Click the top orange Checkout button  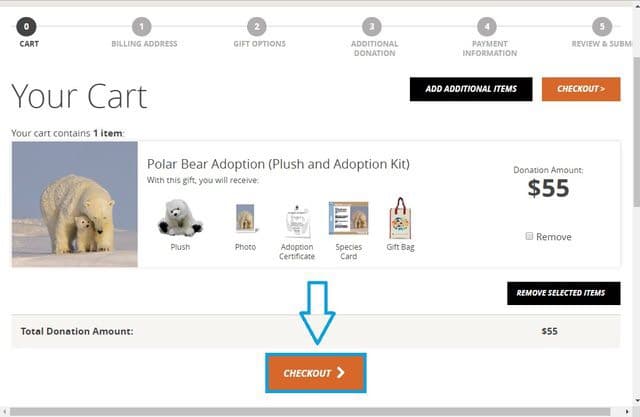point(581,89)
